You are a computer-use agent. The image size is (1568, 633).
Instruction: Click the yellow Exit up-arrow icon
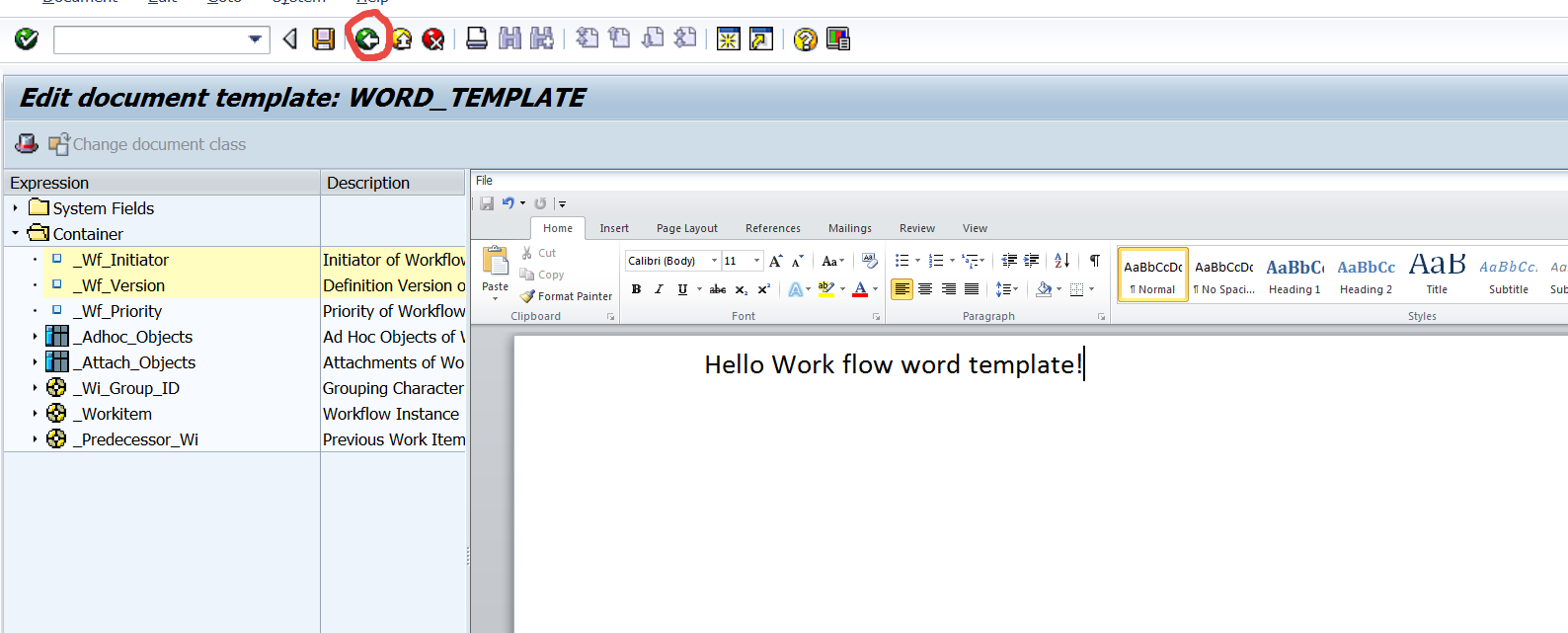coord(402,40)
